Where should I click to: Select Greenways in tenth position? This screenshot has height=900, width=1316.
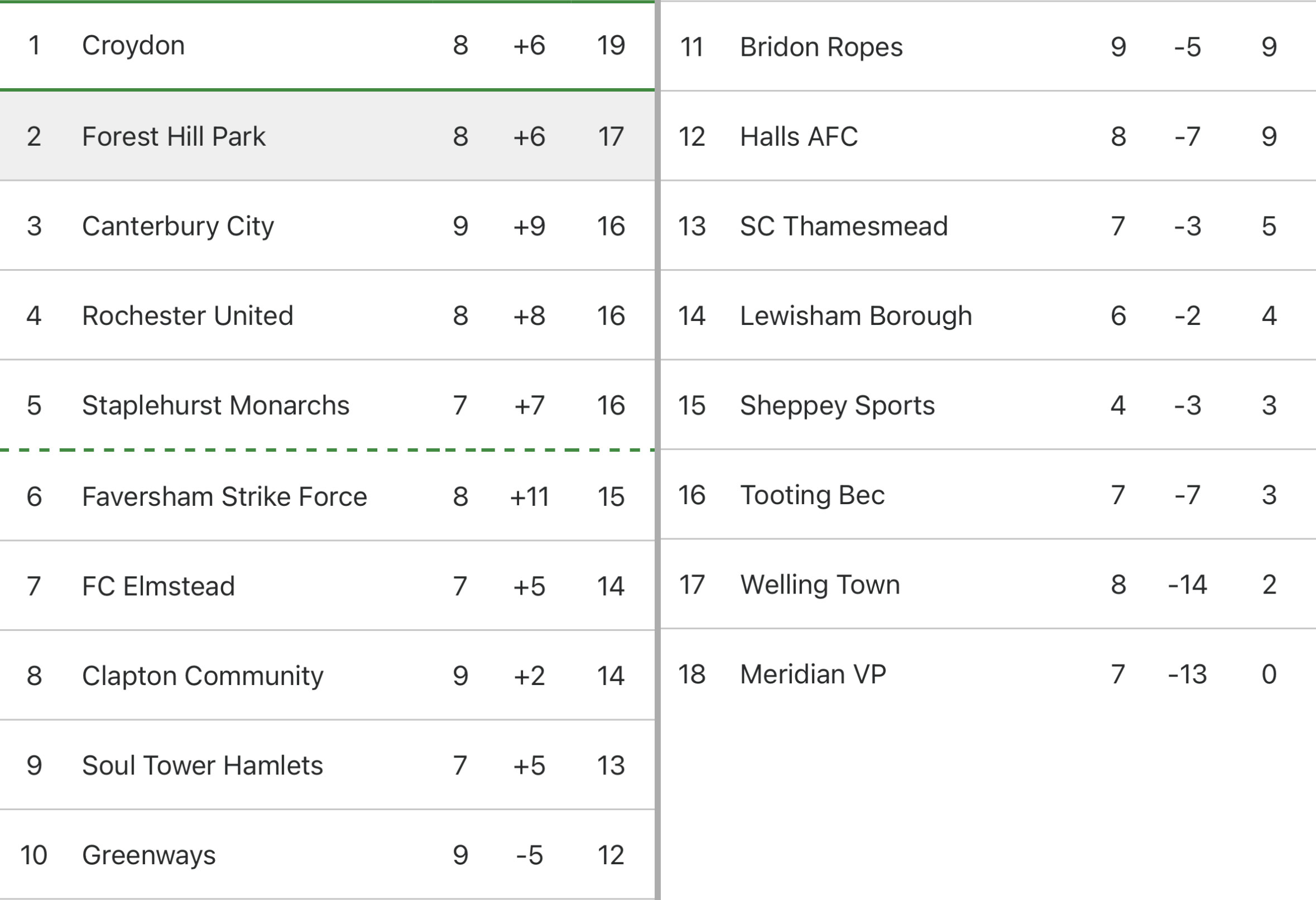pos(327,854)
